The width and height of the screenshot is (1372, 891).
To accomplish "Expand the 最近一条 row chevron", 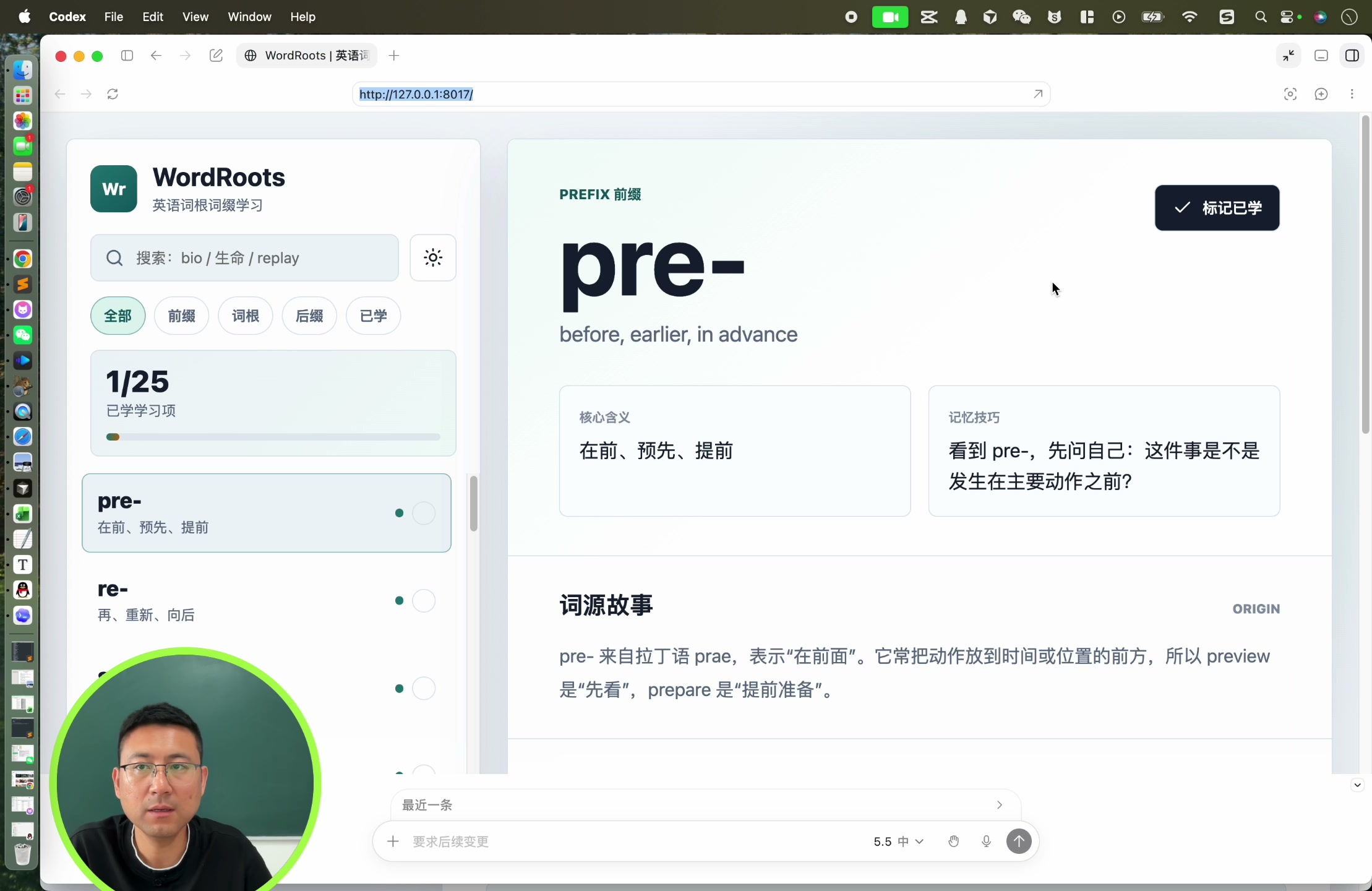I will pyautogui.click(x=999, y=805).
